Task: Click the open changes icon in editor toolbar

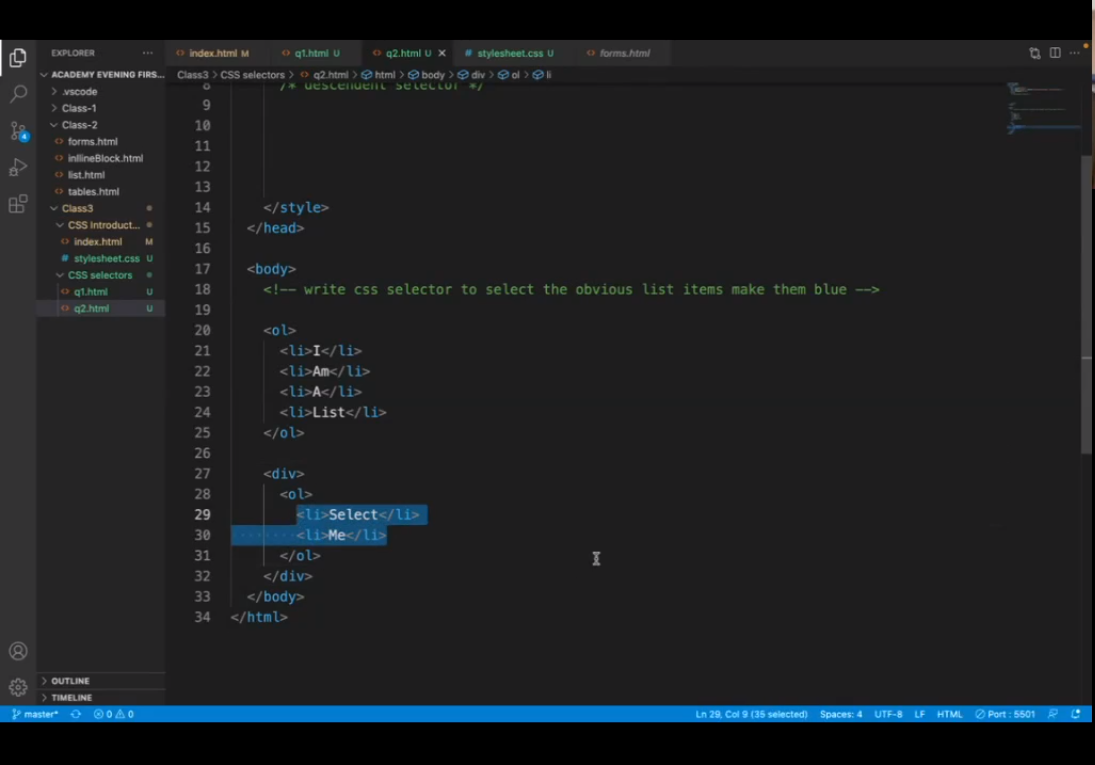Action: pos(1035,53)
